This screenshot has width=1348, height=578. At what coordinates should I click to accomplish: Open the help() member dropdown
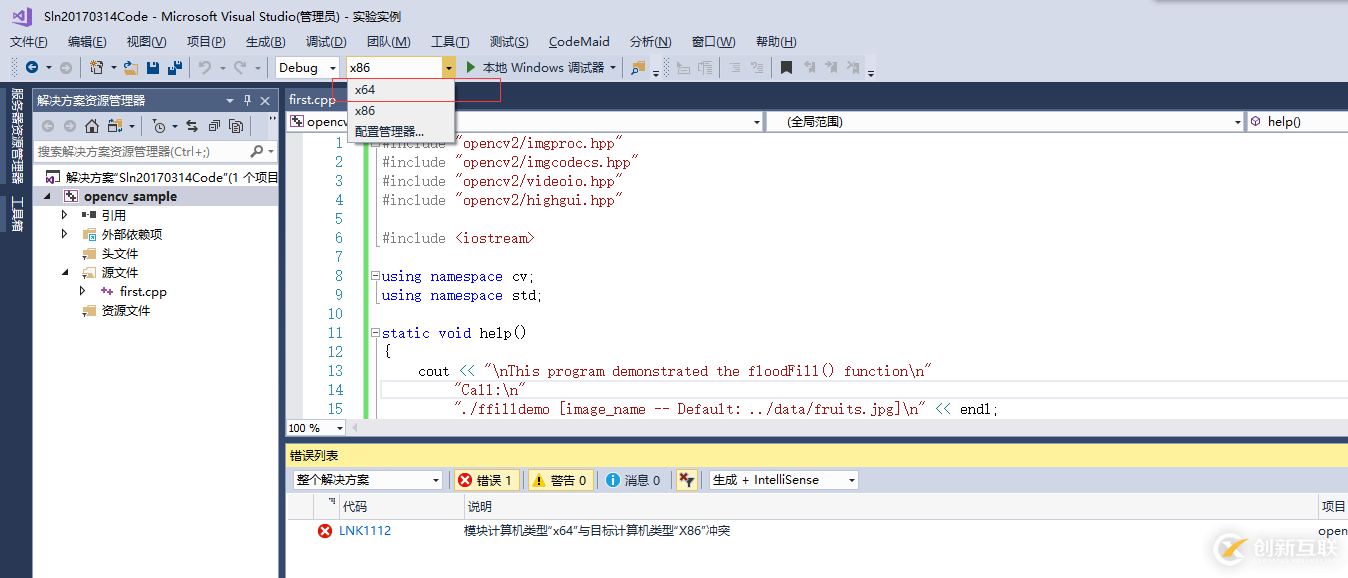1298,121
